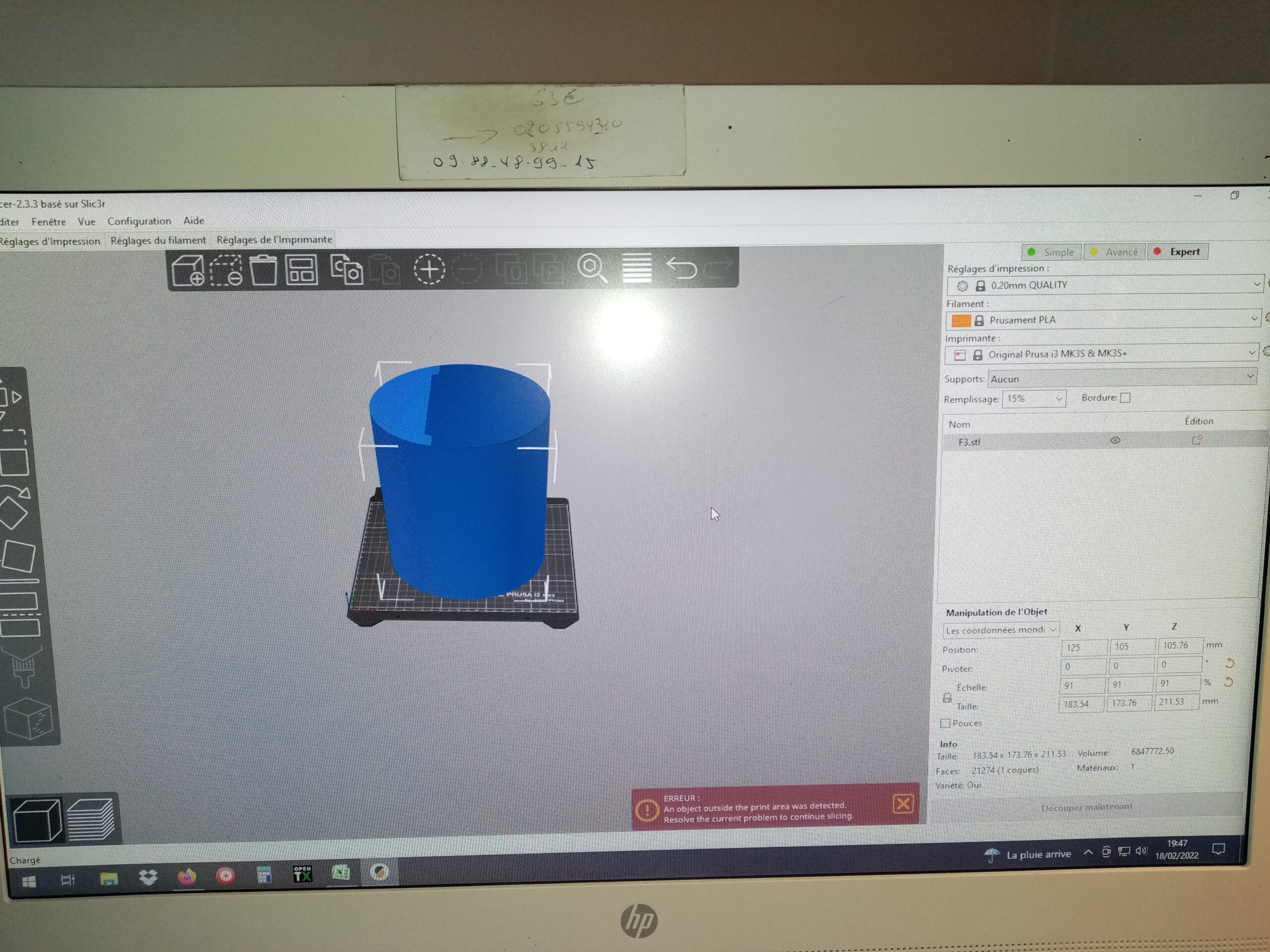Open the Configuration menu
The height and width of the screenshot is (952, 1270).
(139, 221)
